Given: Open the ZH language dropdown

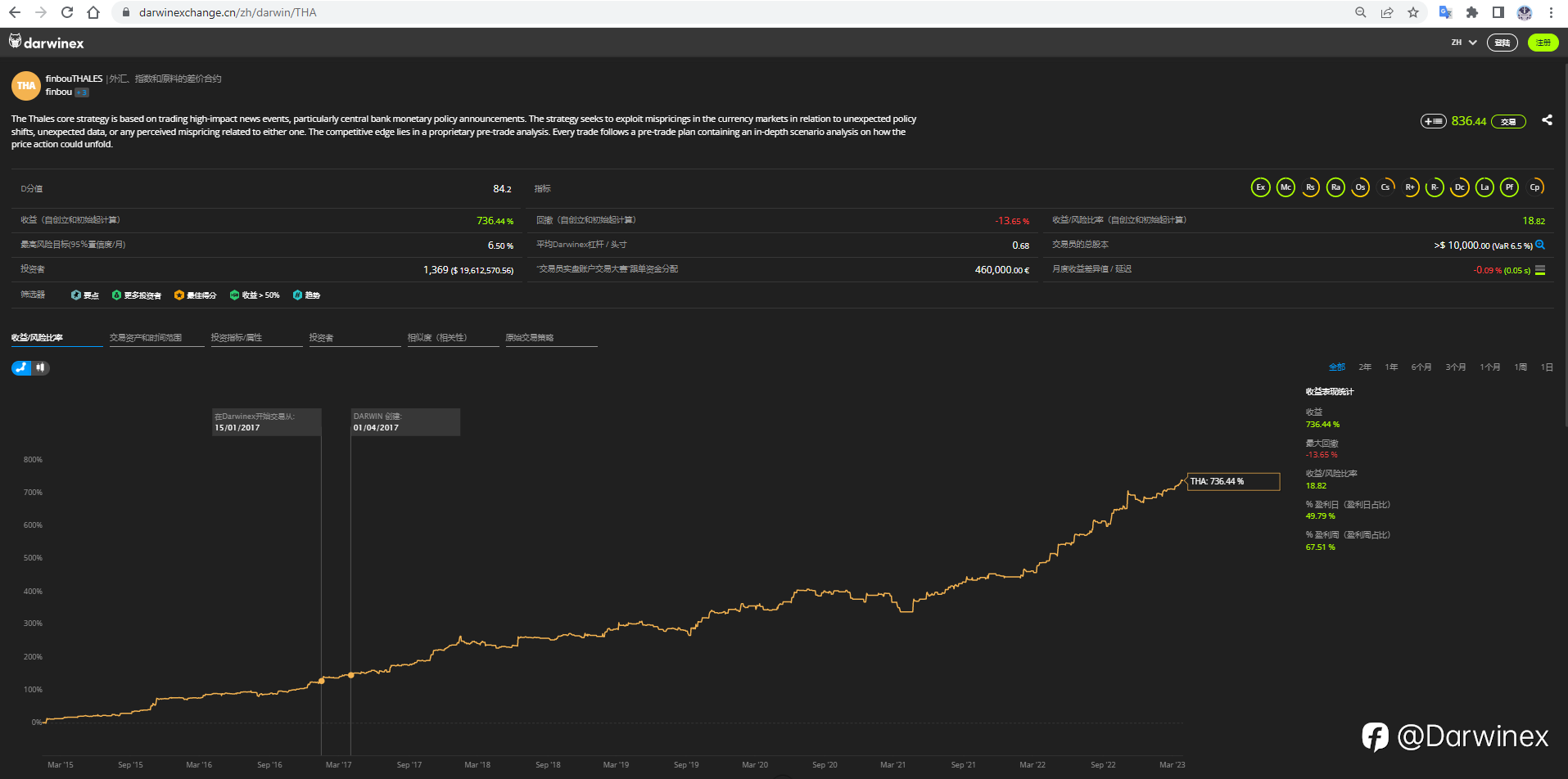Looking at the screenshot, I should (x=1464, y=43).
